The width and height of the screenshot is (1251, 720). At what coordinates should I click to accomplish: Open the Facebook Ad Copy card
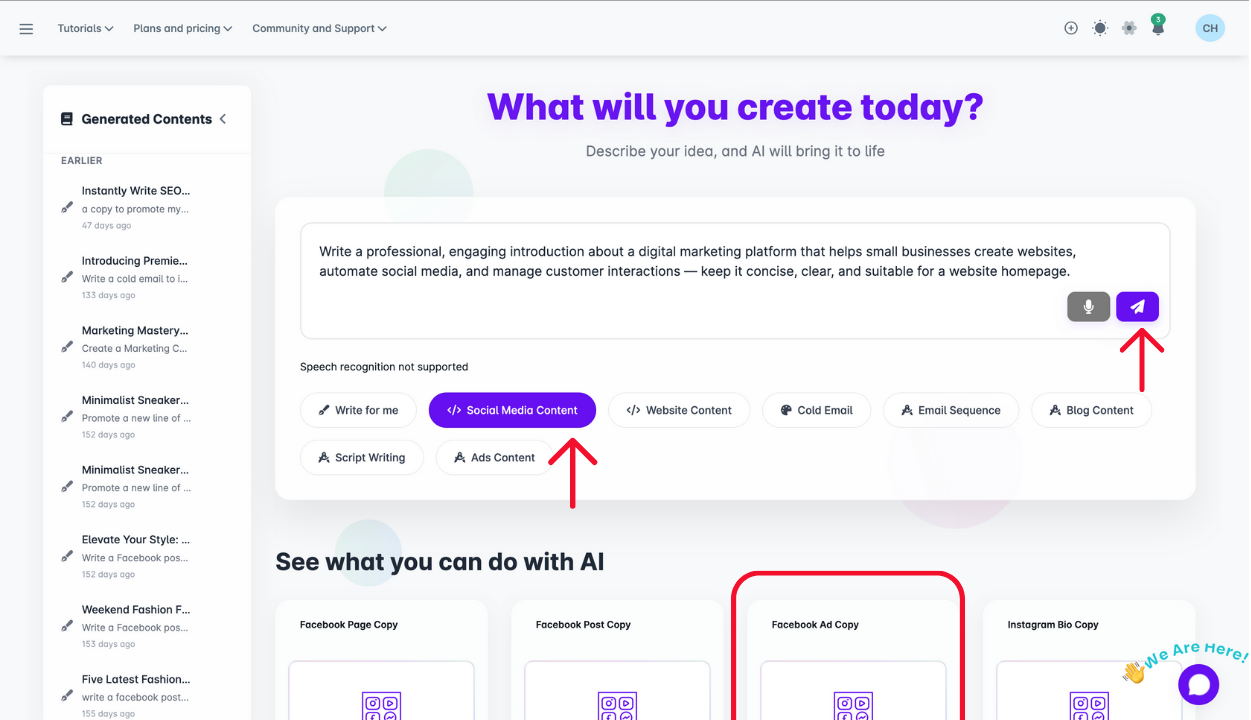847,650
